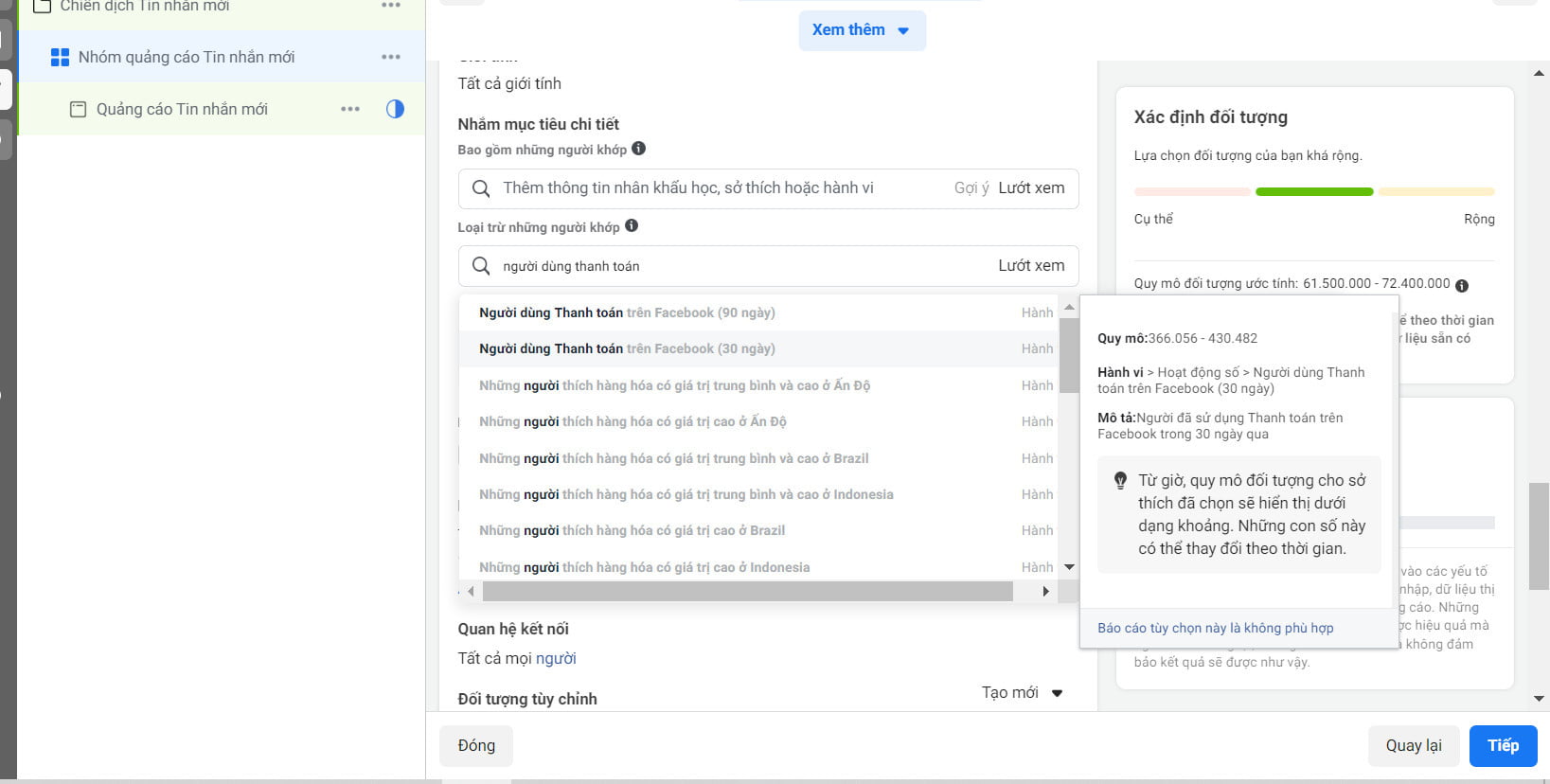Click the ad page icon beside Quảng cáo
This screenshot has height=784, width=1550.
79,110
